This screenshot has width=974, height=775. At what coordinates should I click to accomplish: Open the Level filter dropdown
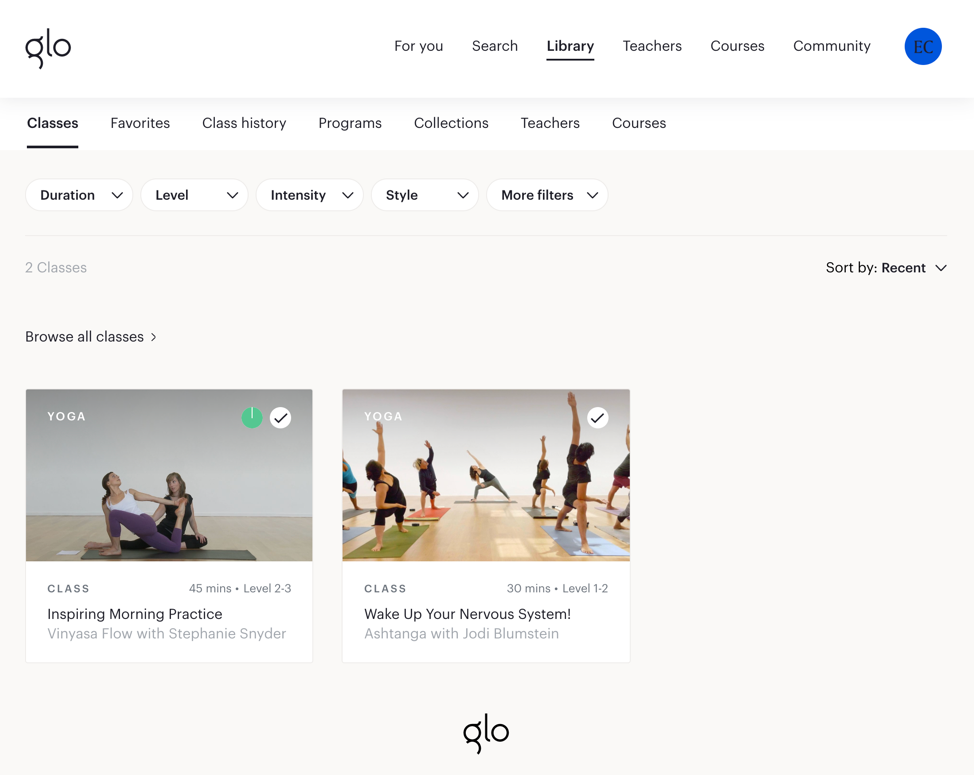click(x=194, y=195)
